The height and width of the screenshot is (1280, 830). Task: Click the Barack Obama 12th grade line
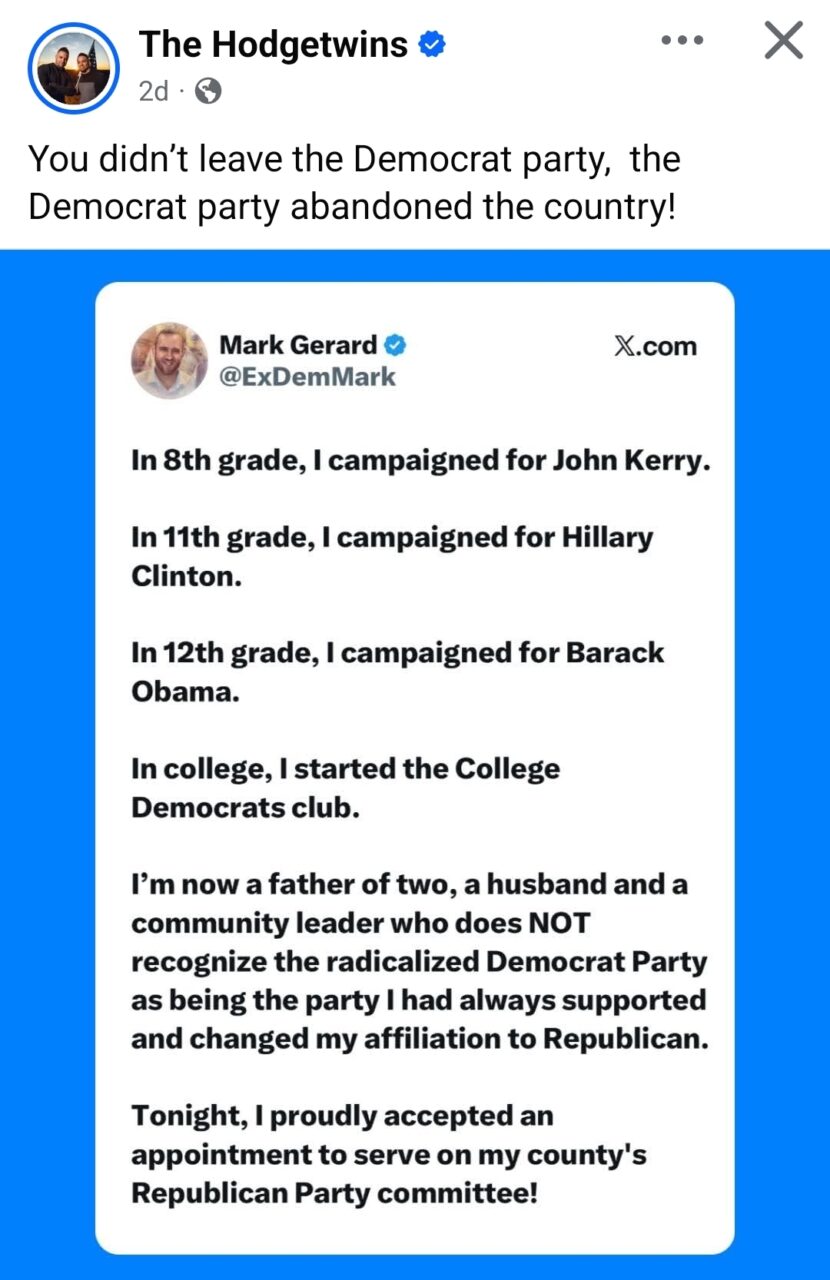point(397,672)
